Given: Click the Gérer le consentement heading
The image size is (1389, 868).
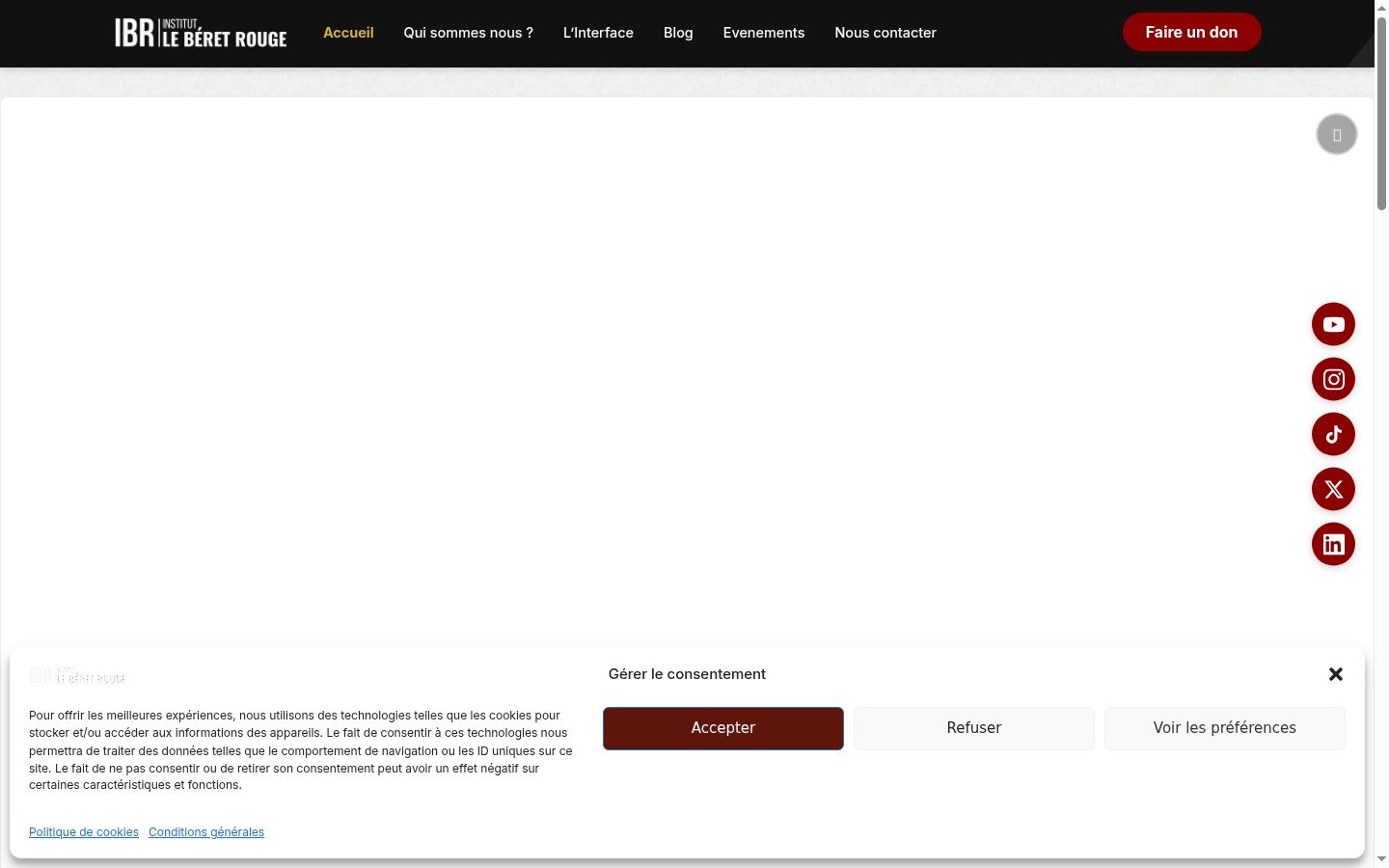Looking at the screenshot, I should [687, 674].
